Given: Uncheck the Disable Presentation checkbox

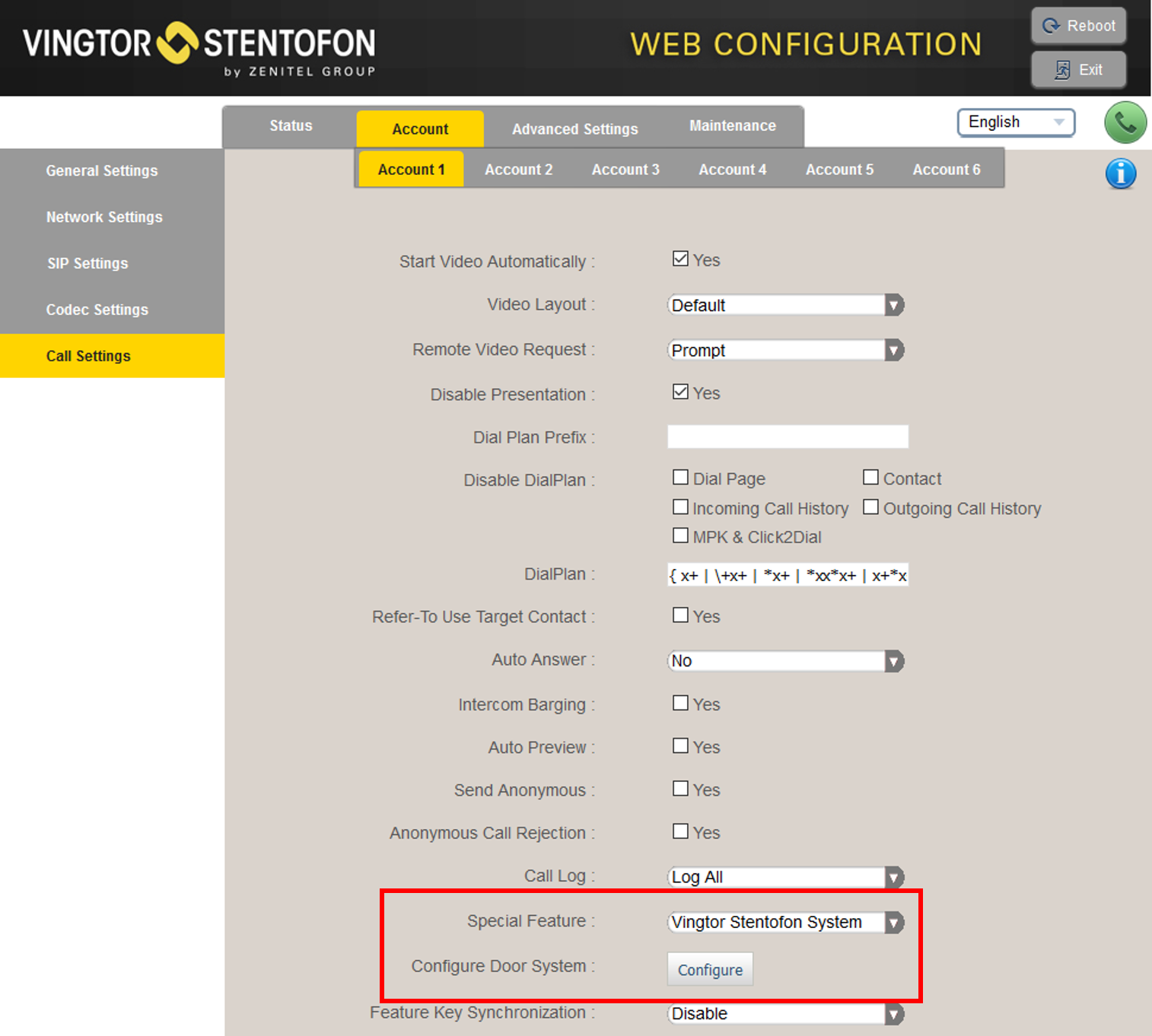Looking at the screenshot, I should [x=680, y=392].
